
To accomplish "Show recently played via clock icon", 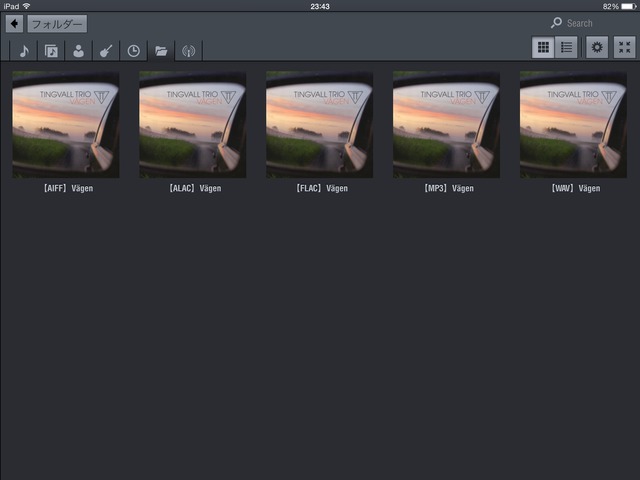I will (x=133, y=51).
